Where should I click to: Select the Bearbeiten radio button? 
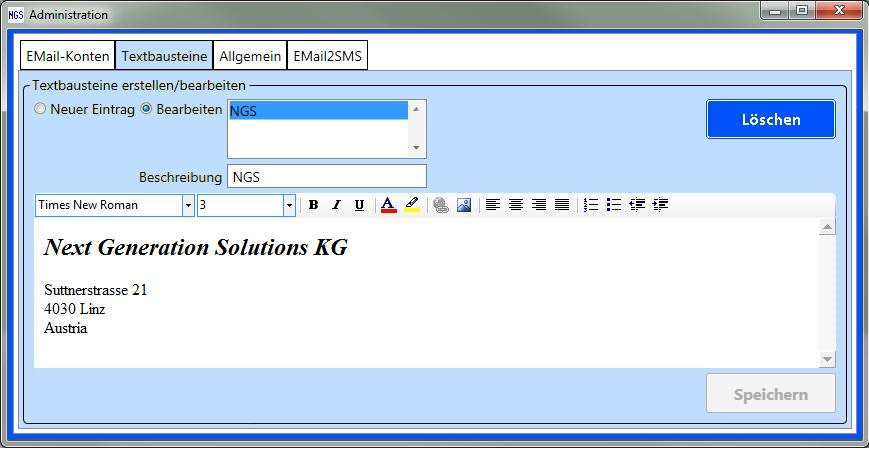click(x=146, y=109)
